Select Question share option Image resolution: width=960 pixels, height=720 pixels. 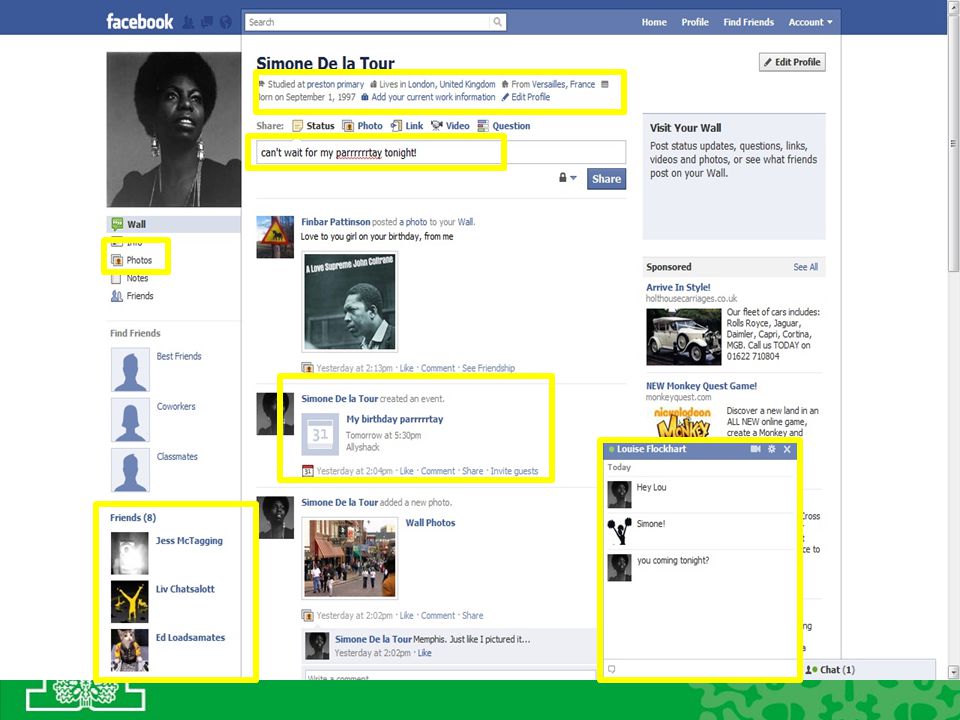[504, 126]
